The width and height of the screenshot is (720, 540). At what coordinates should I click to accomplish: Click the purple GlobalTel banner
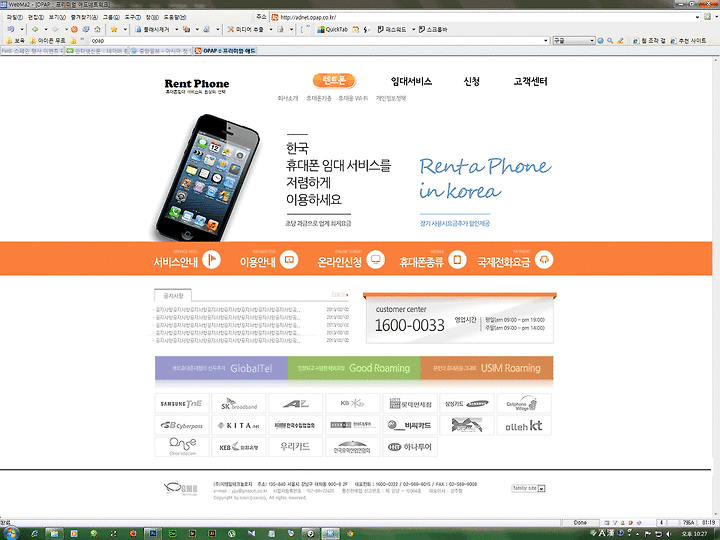tap(221, 368)
